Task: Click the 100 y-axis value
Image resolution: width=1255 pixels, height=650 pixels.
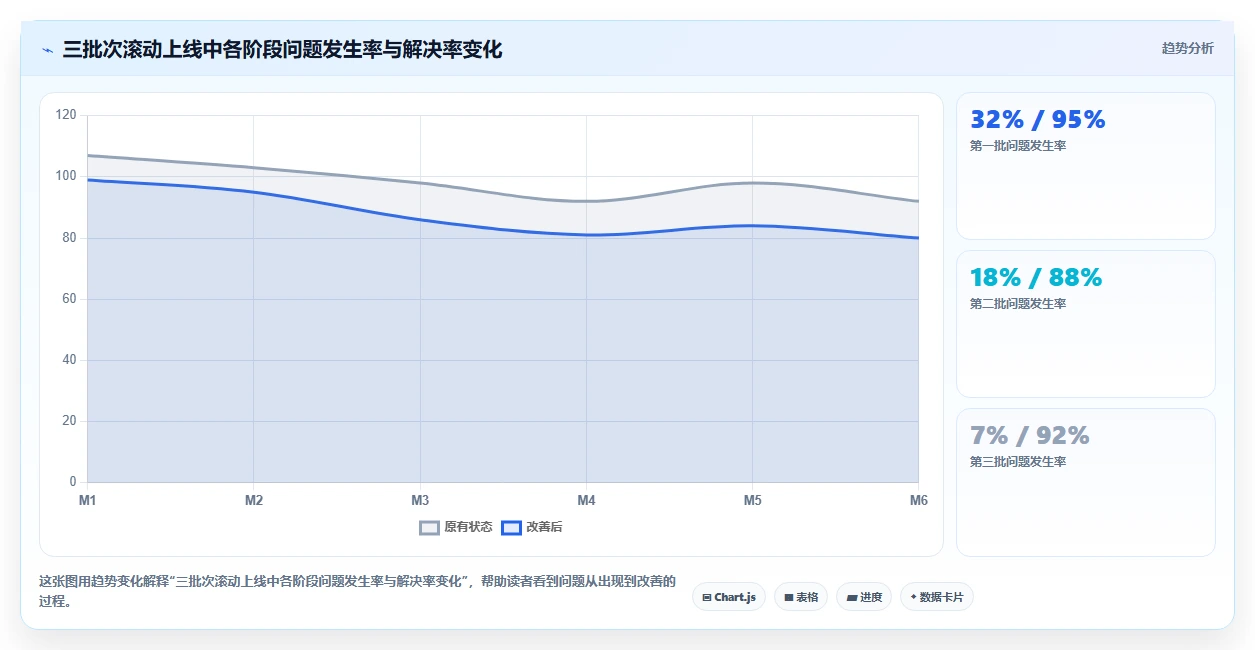Action: [66, 176]
